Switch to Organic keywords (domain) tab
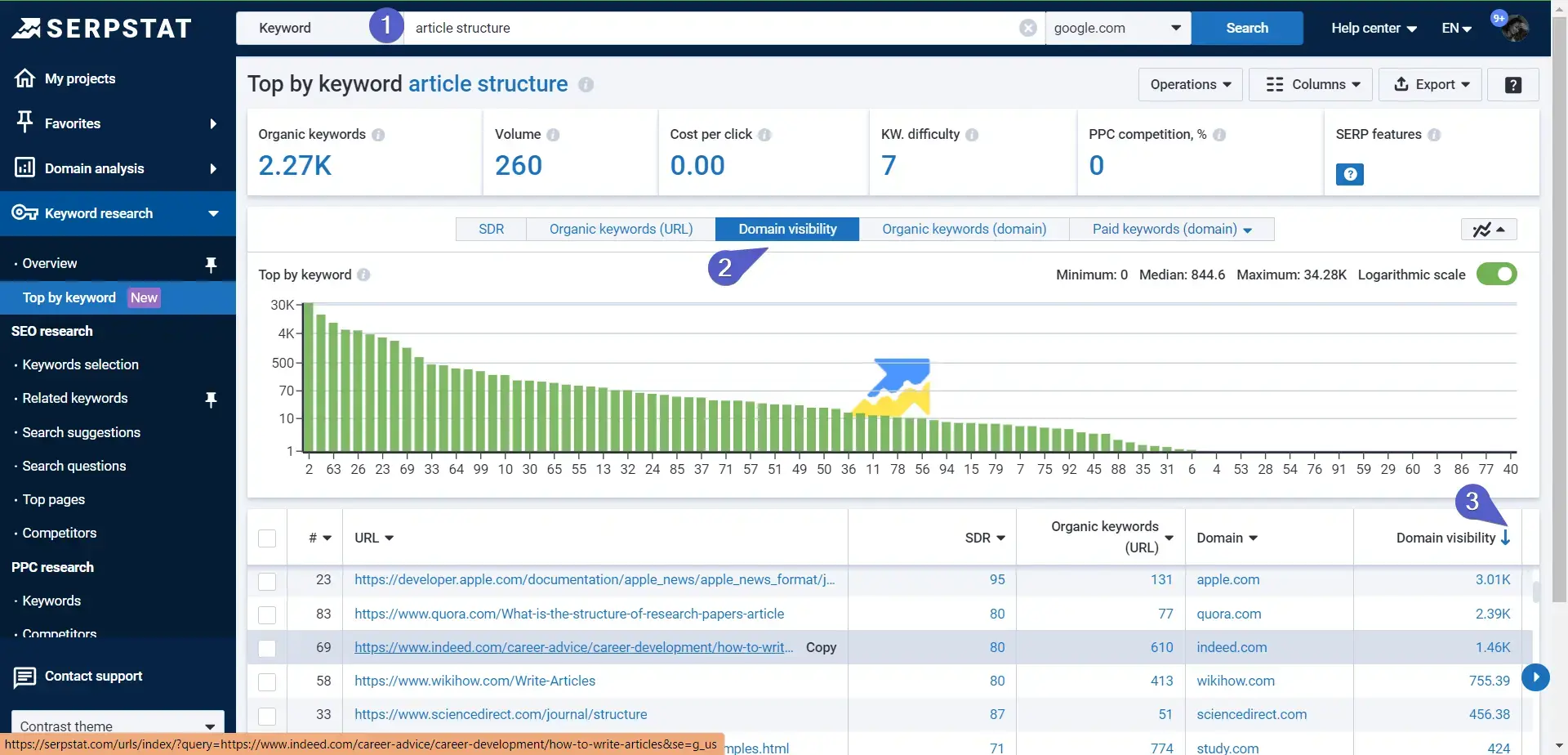Screen dimensions: 1568x755 coord(964,229)
